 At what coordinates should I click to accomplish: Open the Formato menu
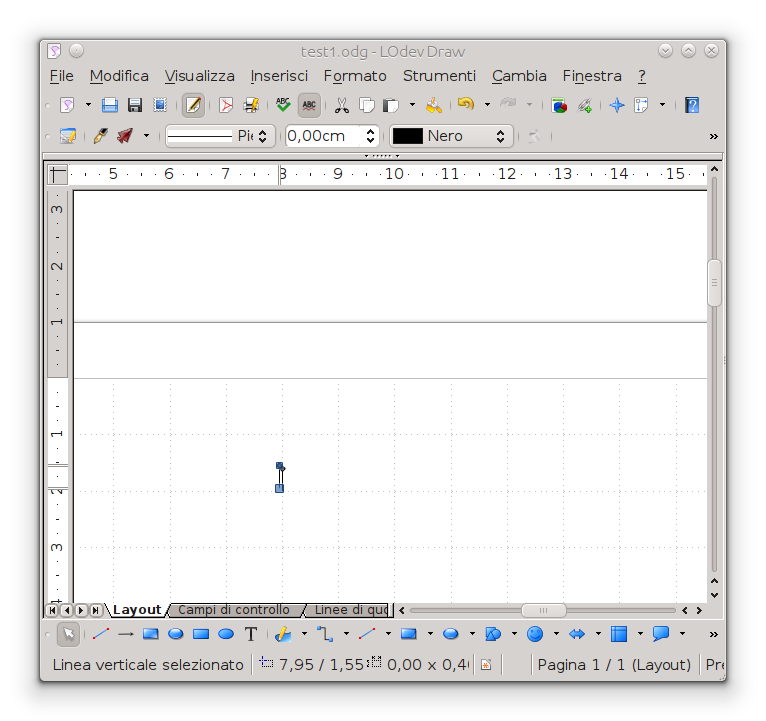tap(354, 76)
